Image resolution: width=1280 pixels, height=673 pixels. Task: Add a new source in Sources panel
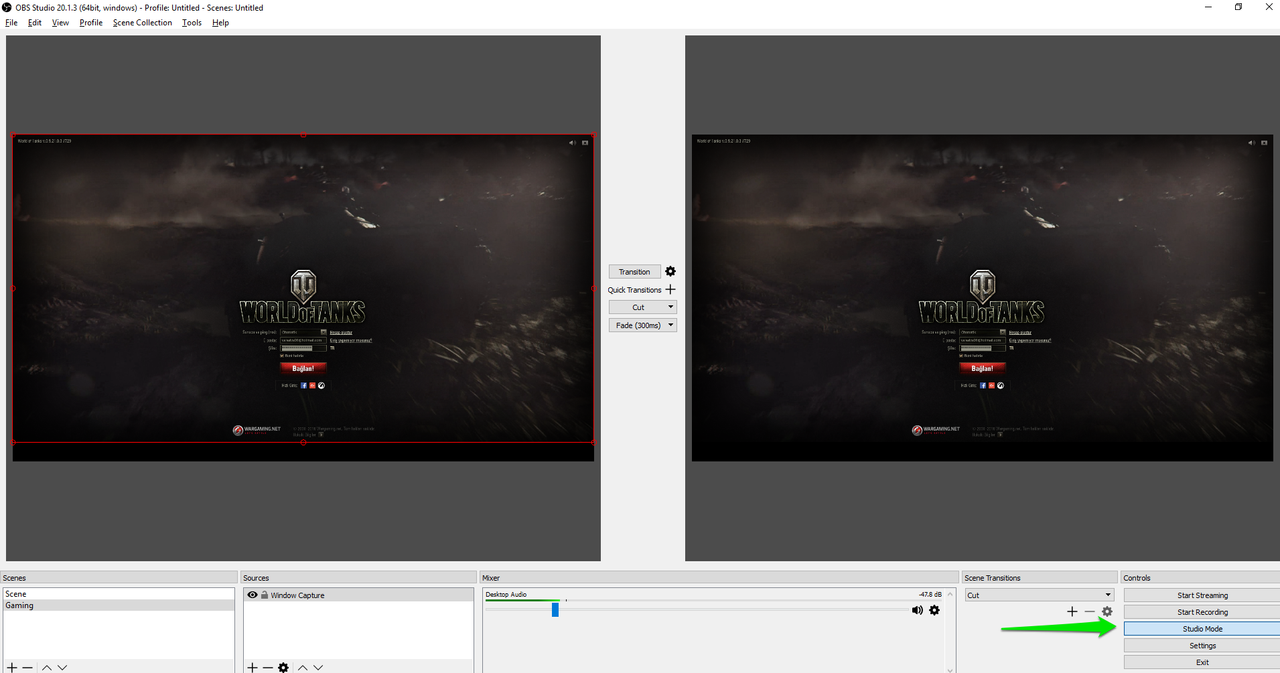pyautogui.click(x=252, y=667)
